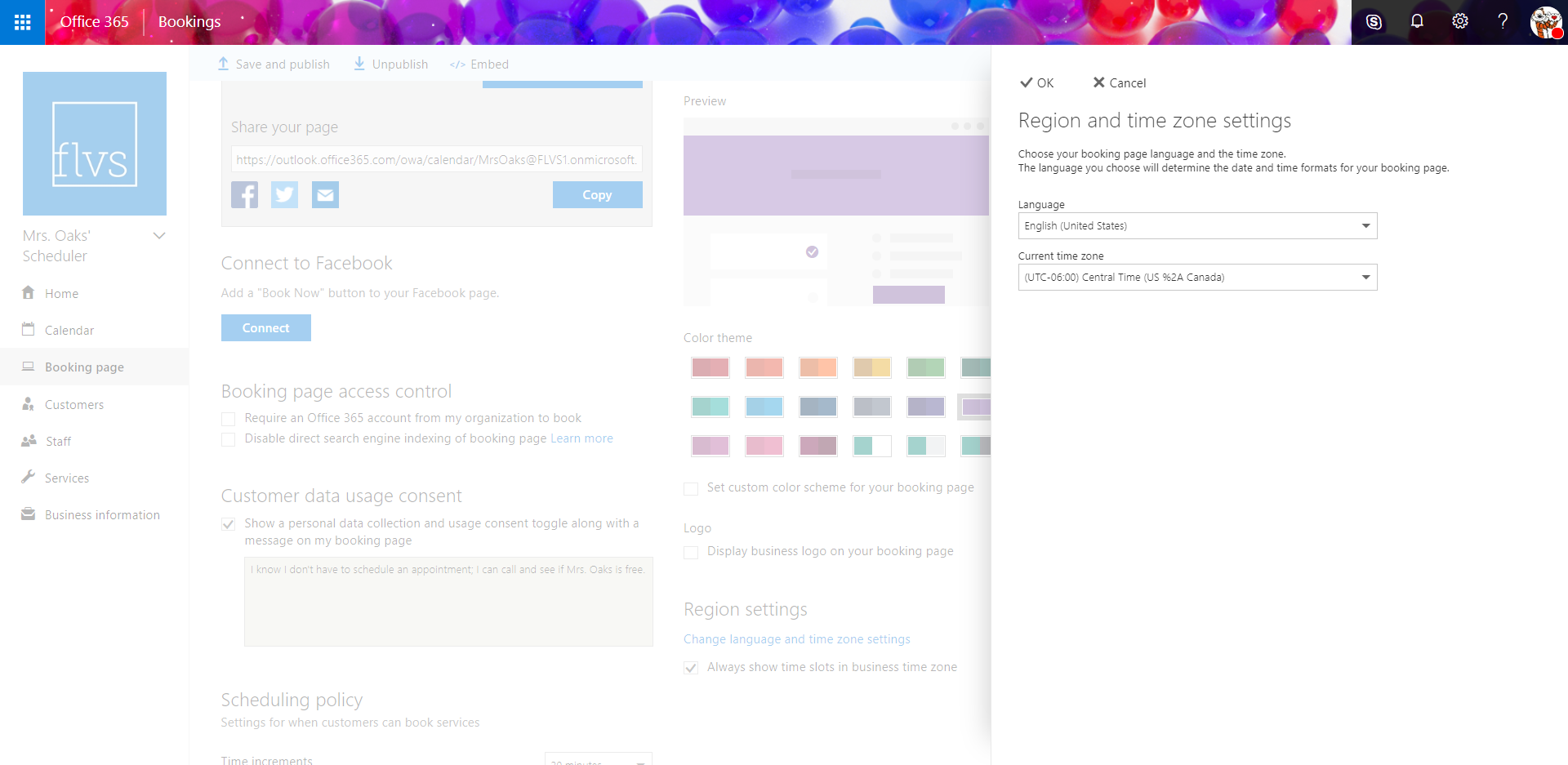The height and width of the screenshot is (765, 1568).
Task: Click the Booking page laptop icon
Action: [x=28, y=367]
